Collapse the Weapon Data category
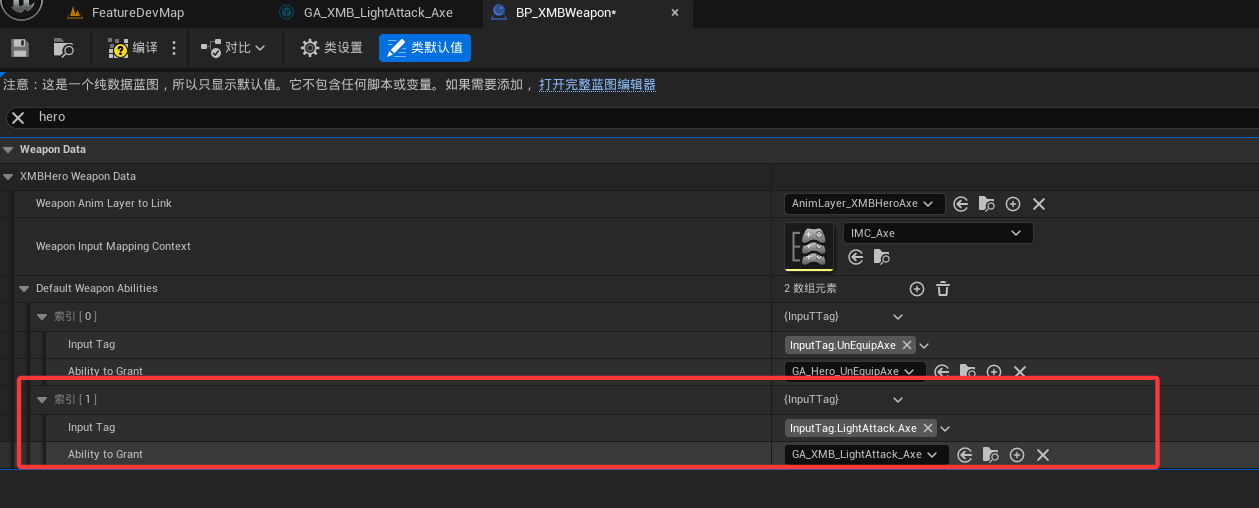 [9, 149]
